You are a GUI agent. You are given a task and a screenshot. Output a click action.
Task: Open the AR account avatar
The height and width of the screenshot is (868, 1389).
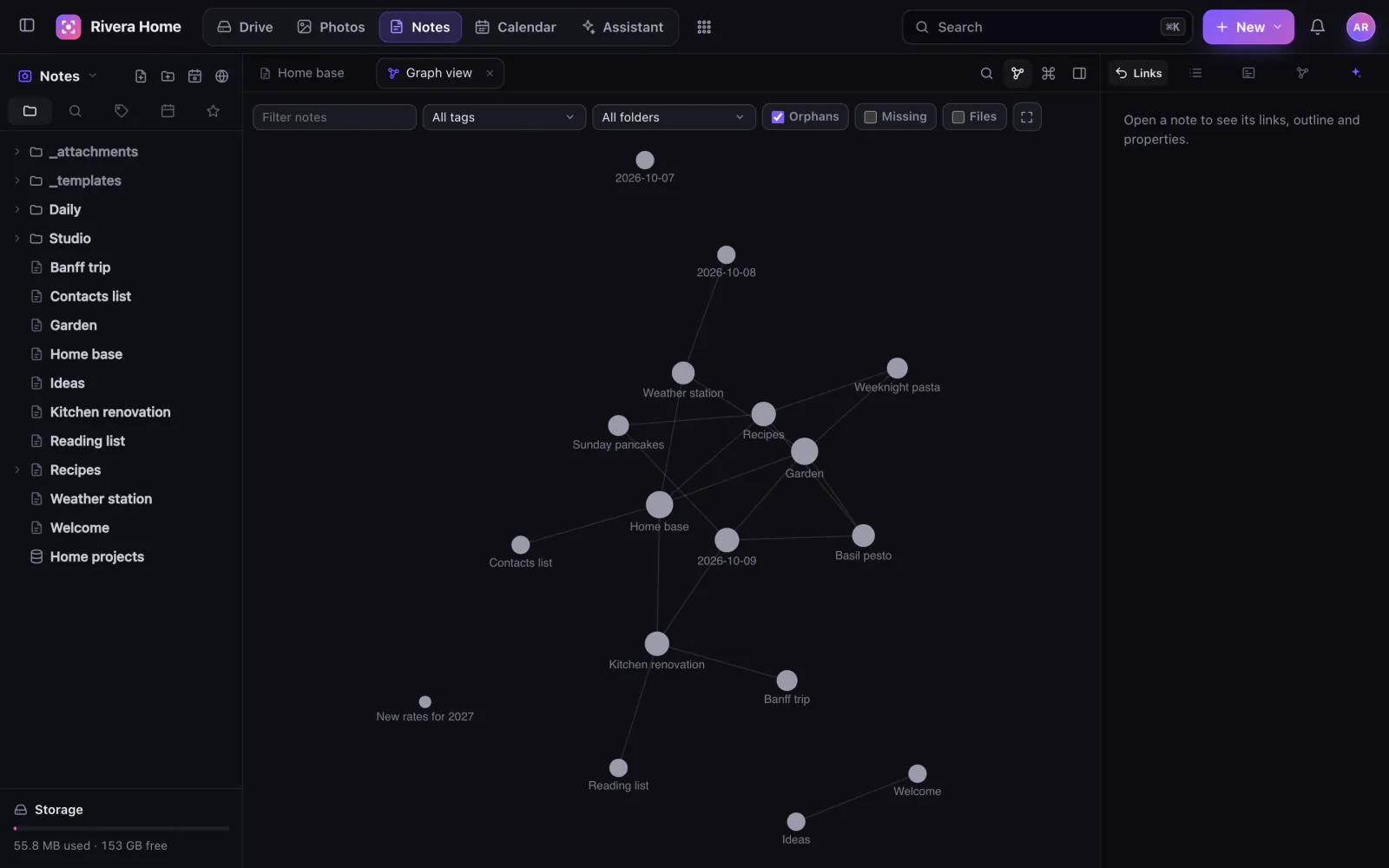[1360, 28]
